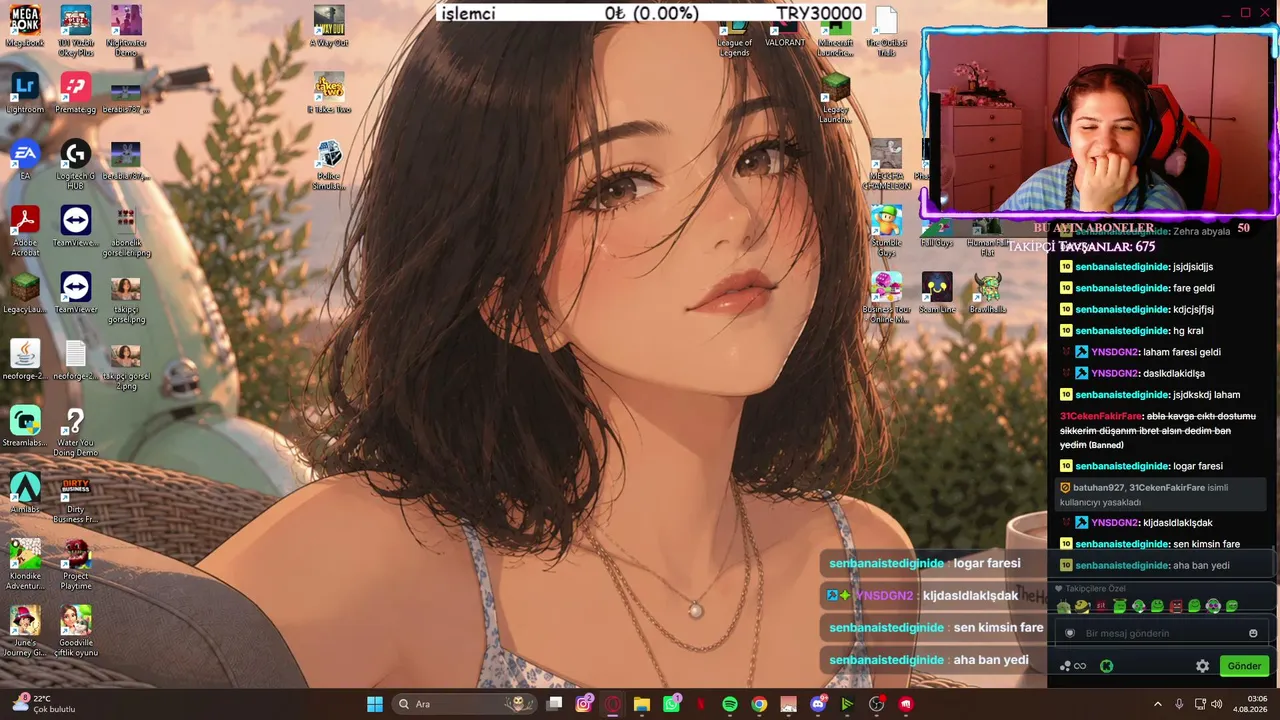Open Goodville çiftlik oyunu shortcut
1280x720 pixels.
(x=75, y=632)
